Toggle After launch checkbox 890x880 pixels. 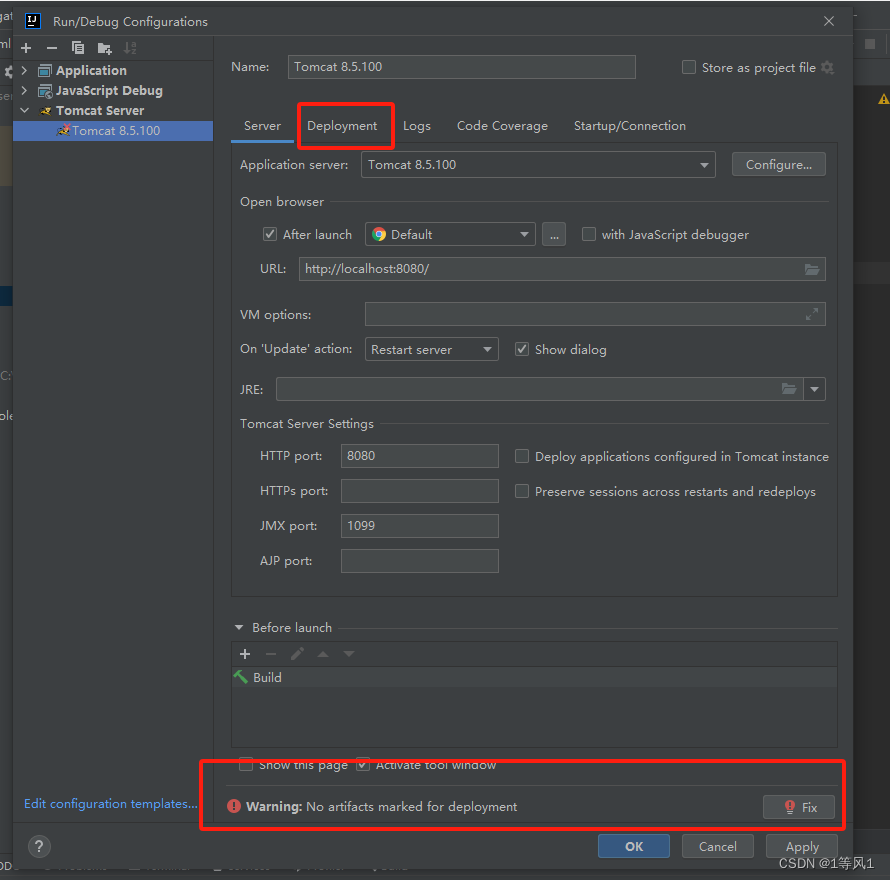pyautogui.click(x=270, y=234)
